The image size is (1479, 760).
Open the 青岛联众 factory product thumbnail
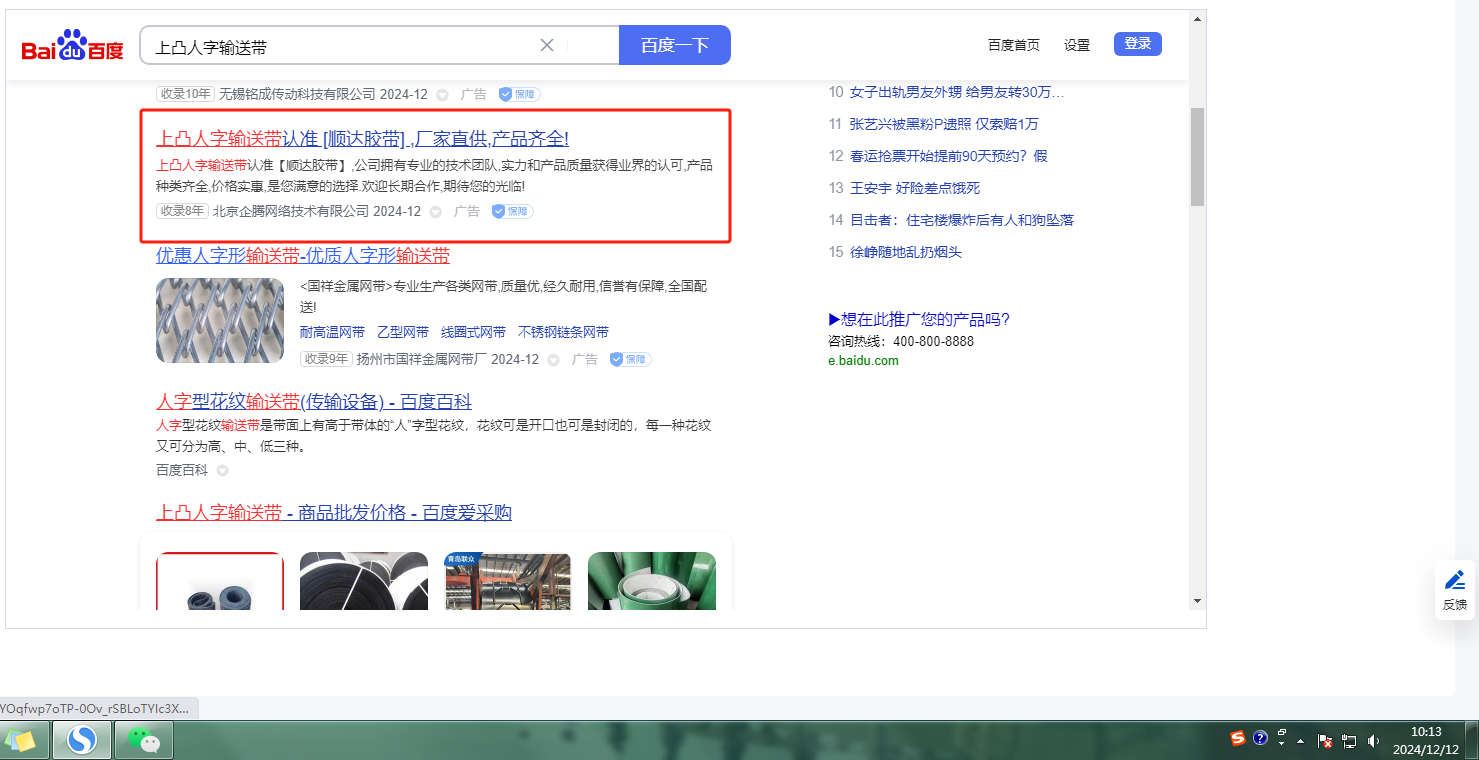508,581
